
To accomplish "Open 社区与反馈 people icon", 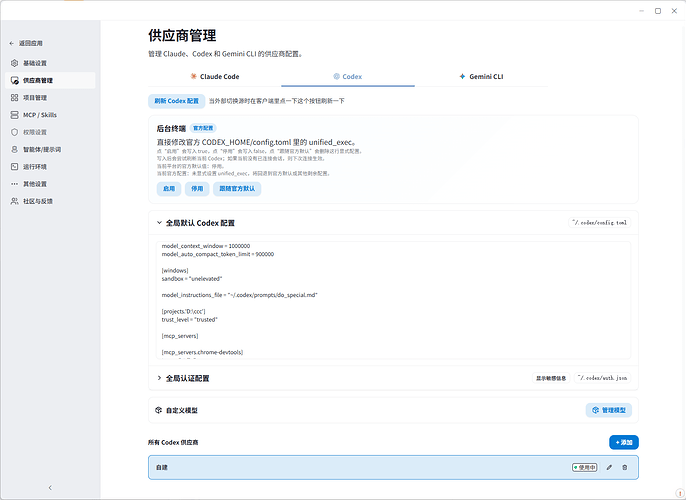I will pos(14,201).
